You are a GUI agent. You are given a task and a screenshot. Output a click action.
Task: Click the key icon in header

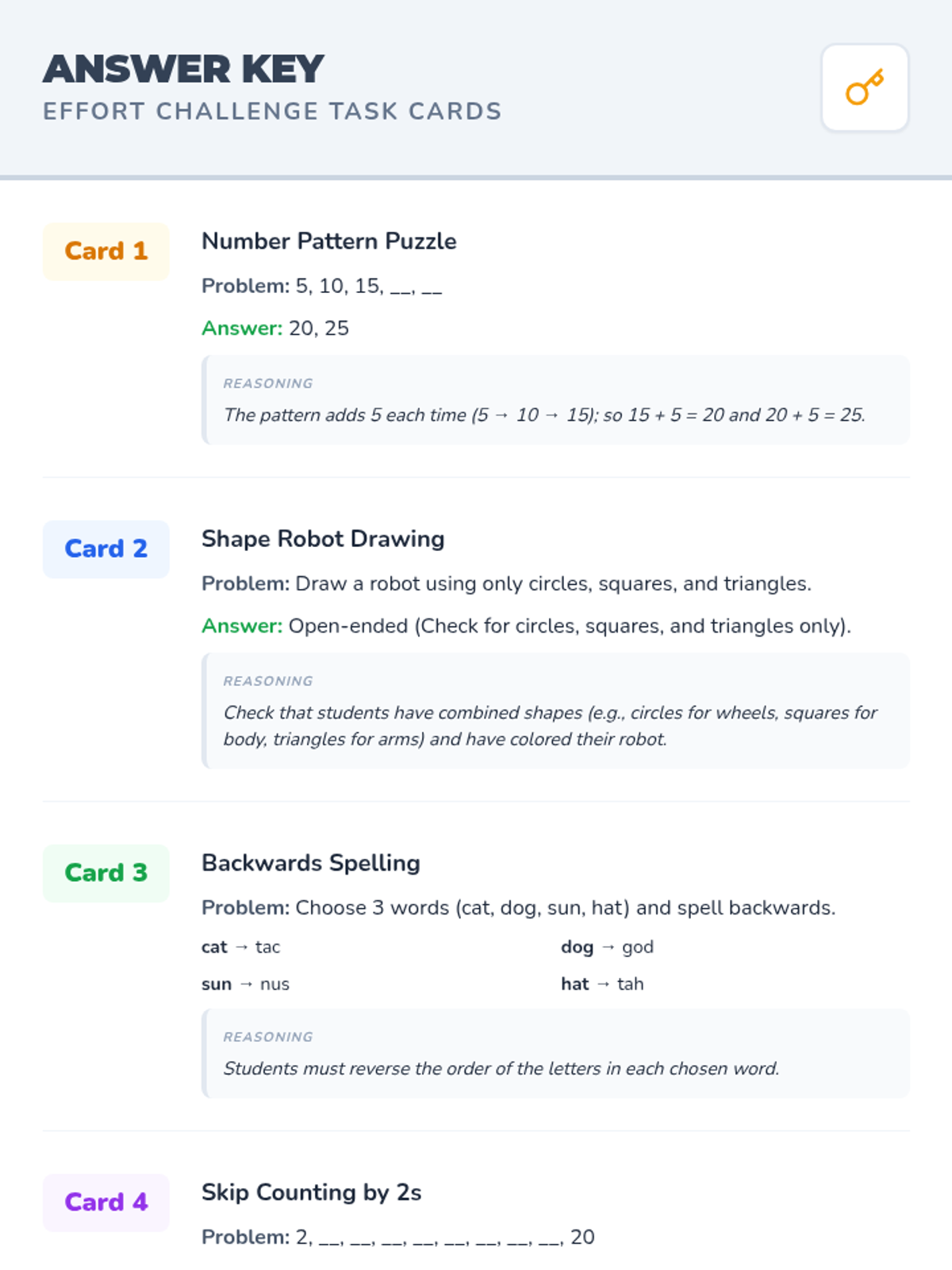865,87
